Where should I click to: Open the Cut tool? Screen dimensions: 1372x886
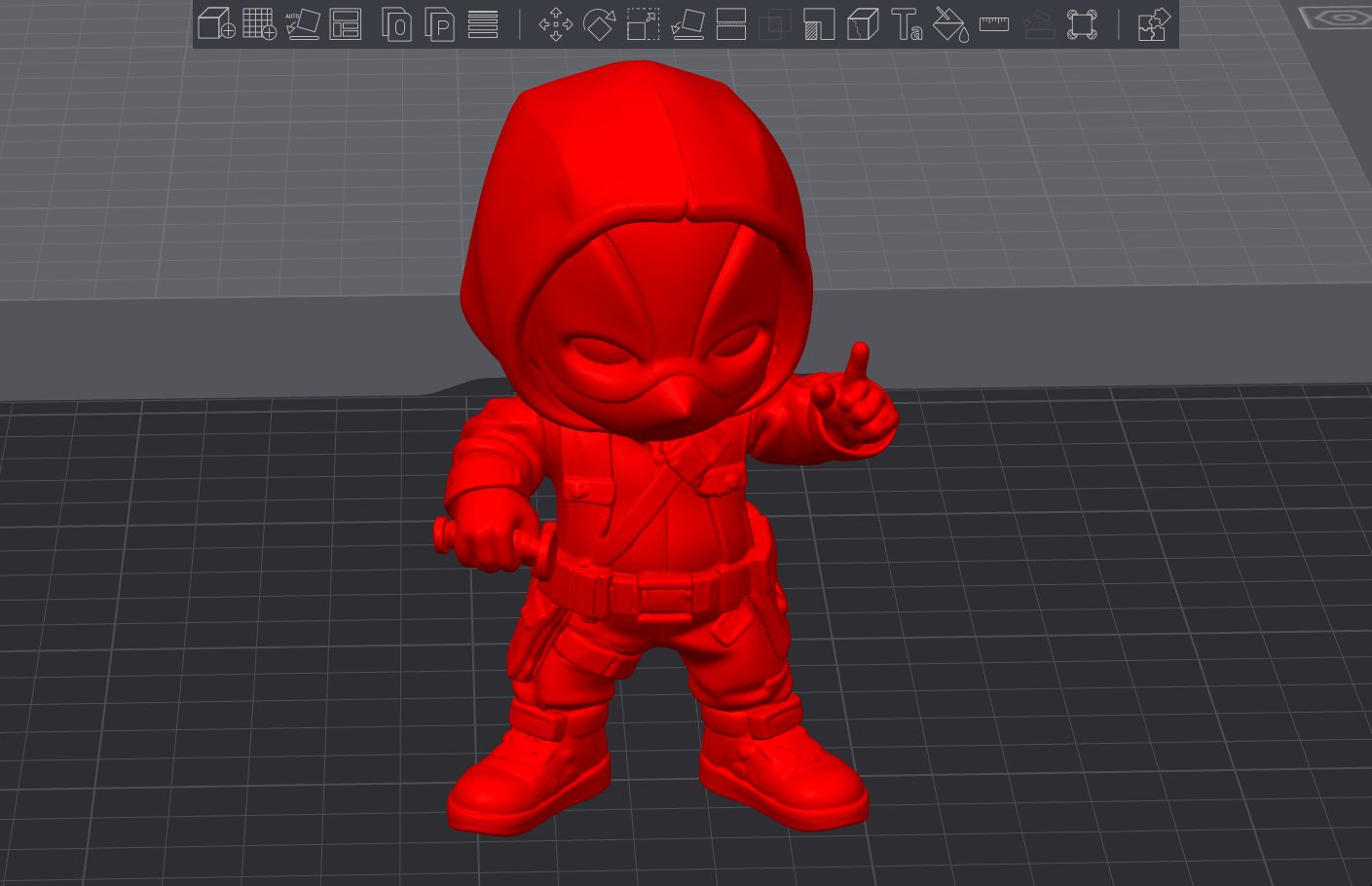pos(730,23)
